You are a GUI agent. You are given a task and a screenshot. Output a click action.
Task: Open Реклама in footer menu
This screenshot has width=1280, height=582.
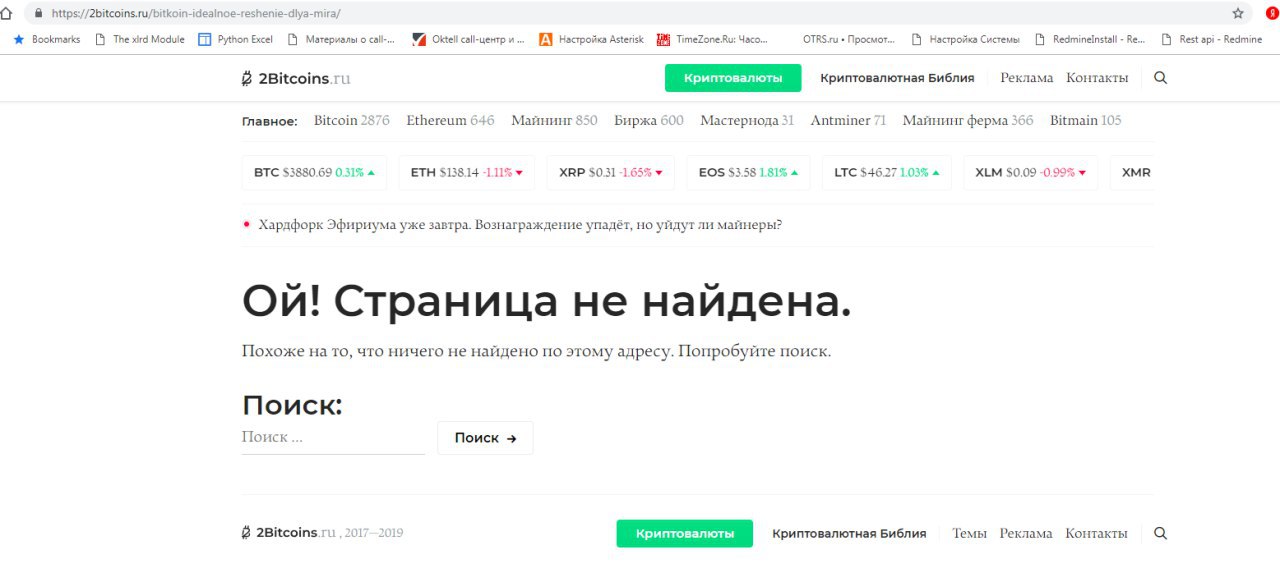click(x=1026, y=534)
